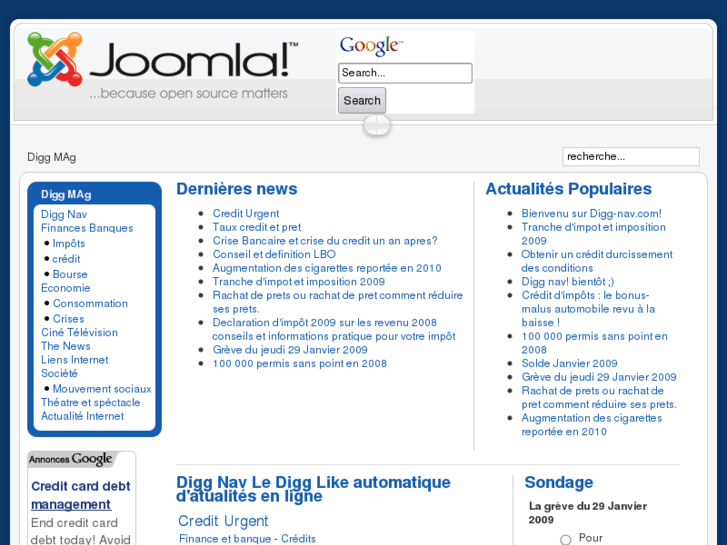Open Crédits category link under article
Screen dimensions: 727x545
[x=299, y=539]
